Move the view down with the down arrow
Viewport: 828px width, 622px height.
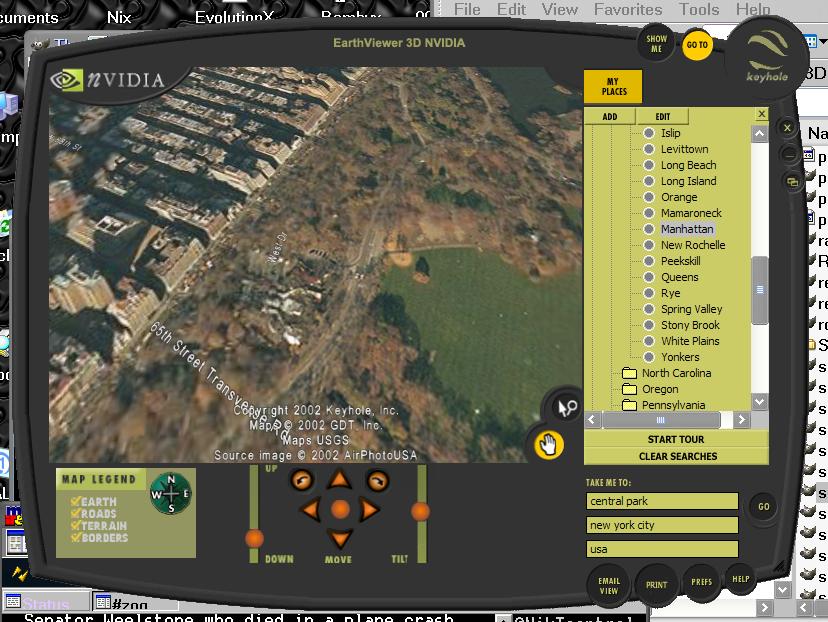coord(340,539)
